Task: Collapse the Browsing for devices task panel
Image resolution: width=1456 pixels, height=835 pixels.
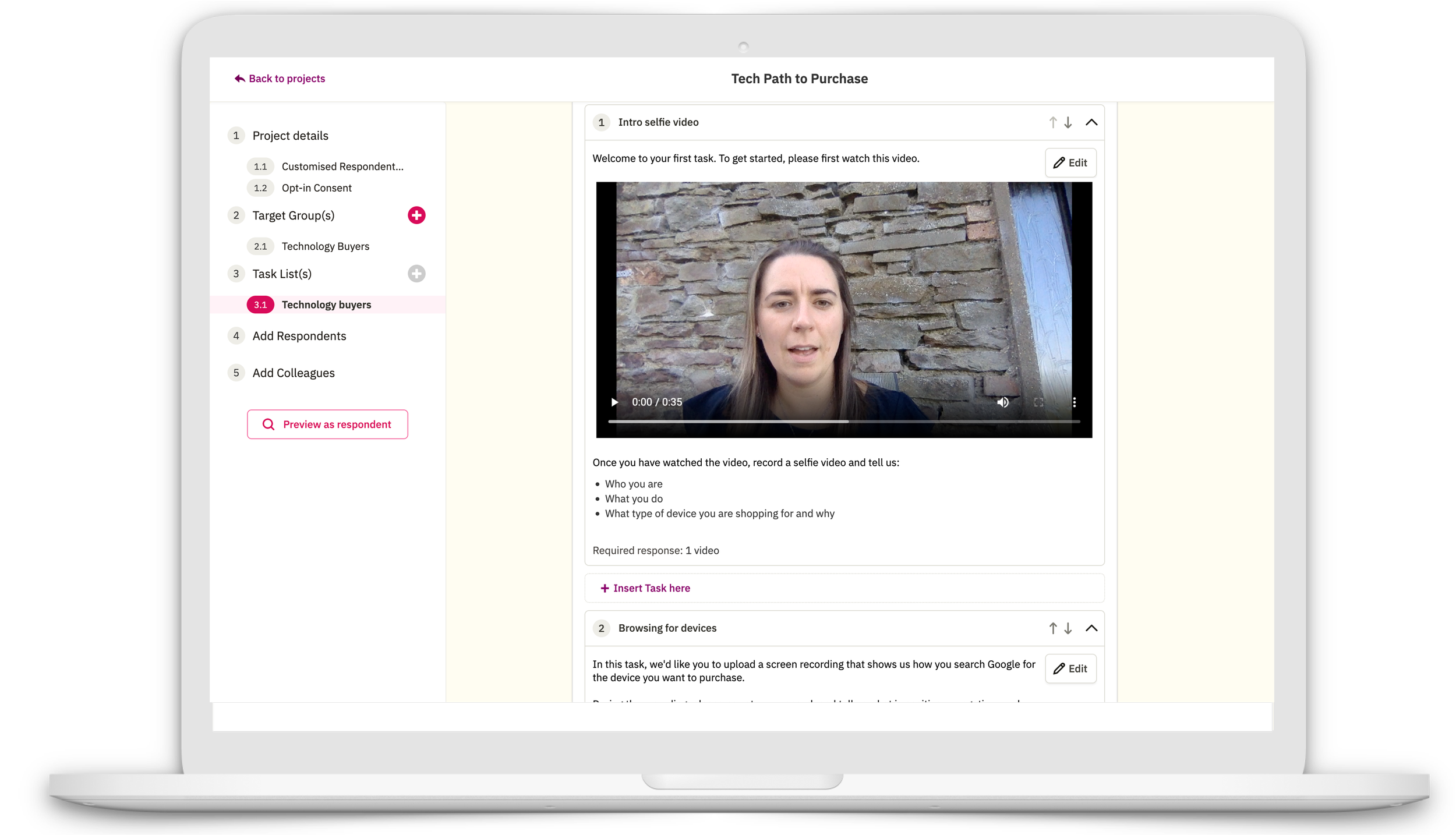Action: click(x=1092, y=628)
